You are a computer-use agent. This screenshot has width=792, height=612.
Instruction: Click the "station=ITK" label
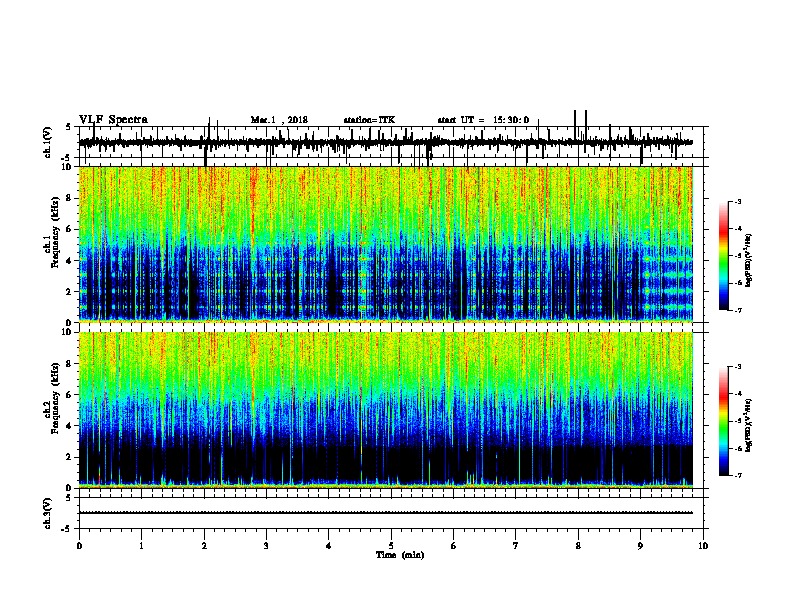coord(369,120)
